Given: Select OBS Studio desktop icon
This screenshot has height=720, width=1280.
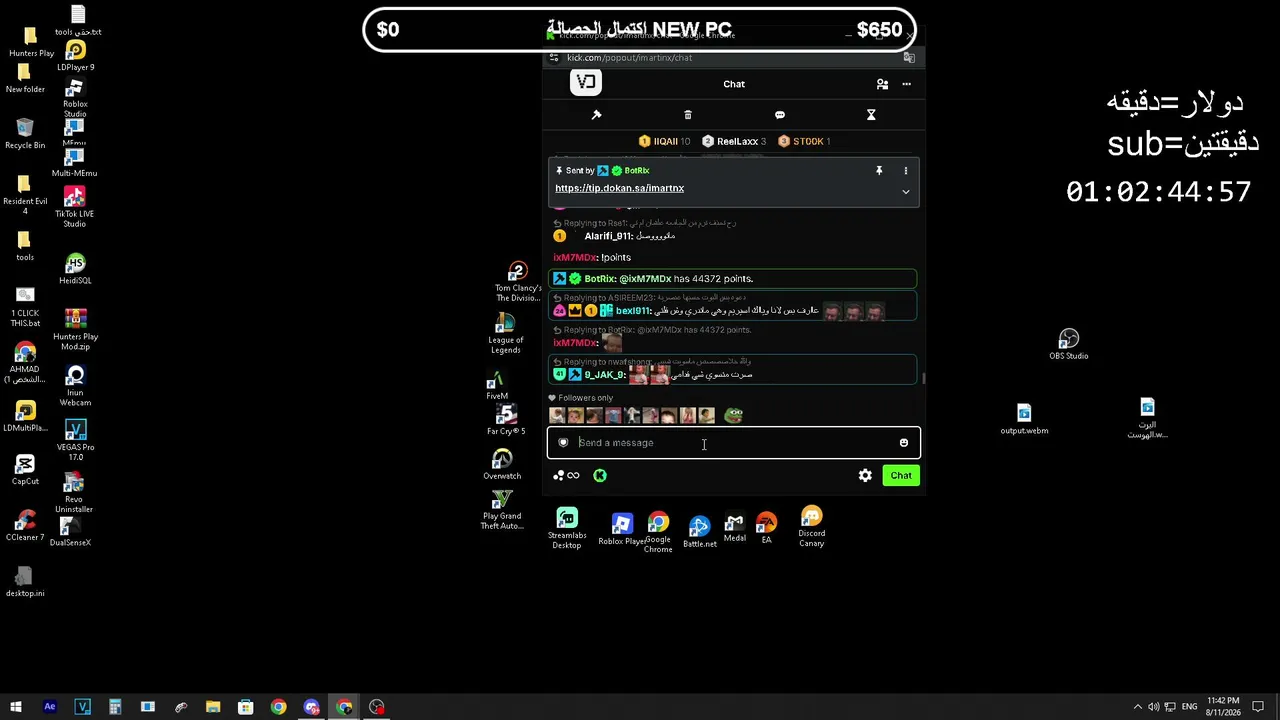Looking at the screenshot, I should tap(1069, 345).
